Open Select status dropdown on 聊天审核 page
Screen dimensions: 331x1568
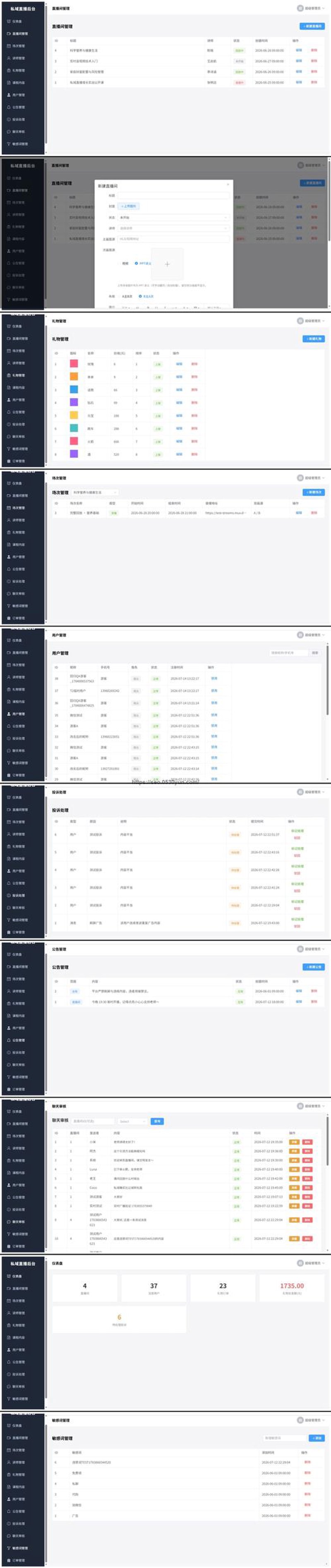tap(132, 1121)
